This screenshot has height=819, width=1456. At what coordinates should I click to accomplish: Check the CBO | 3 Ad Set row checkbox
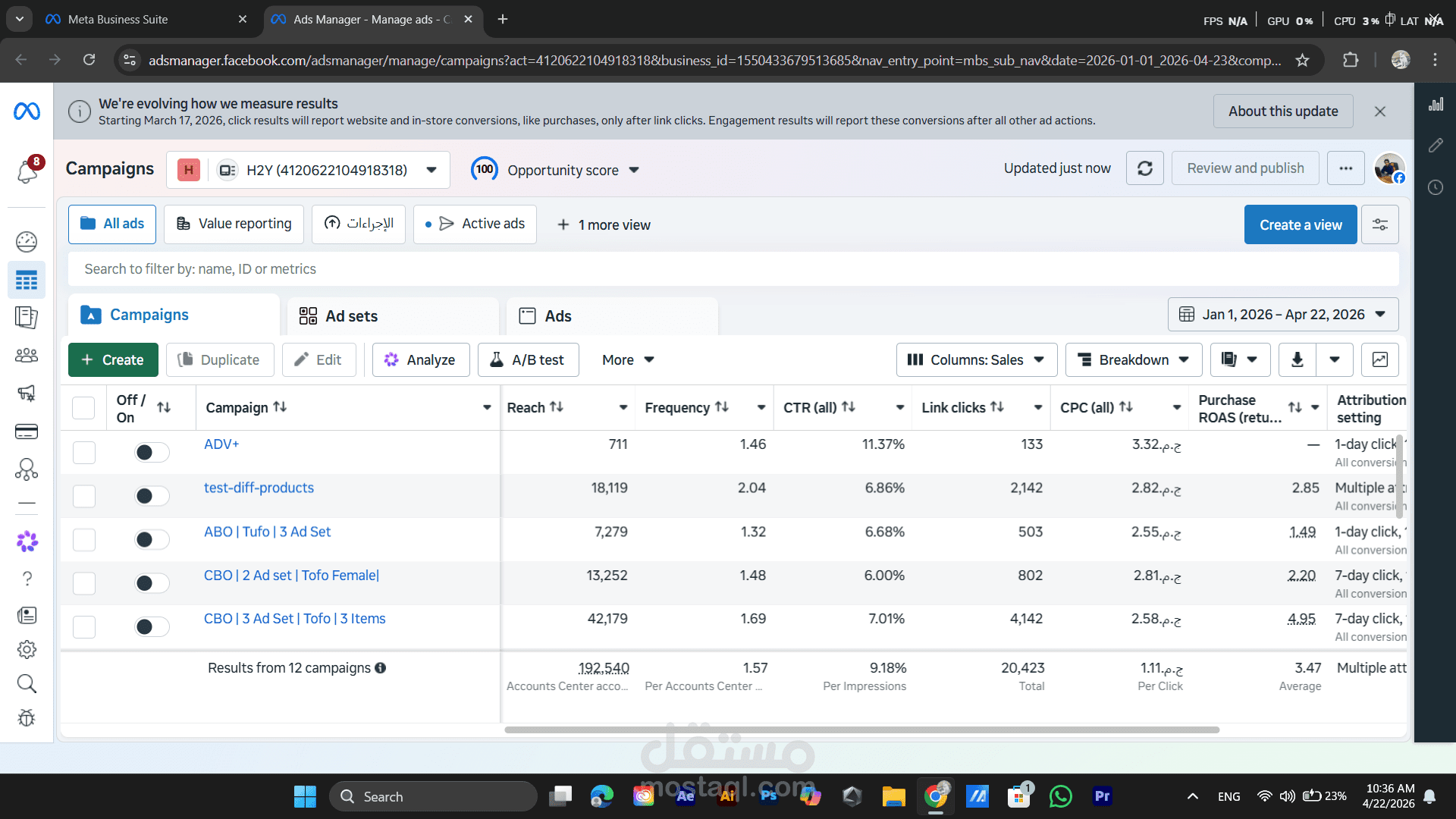83,627
